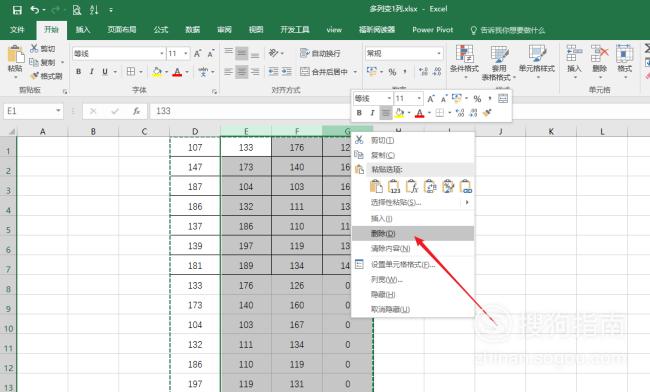Click the red font color A in ribbon
The width and height of the screenshot is (650, 392).
click(x=177, y=72)
